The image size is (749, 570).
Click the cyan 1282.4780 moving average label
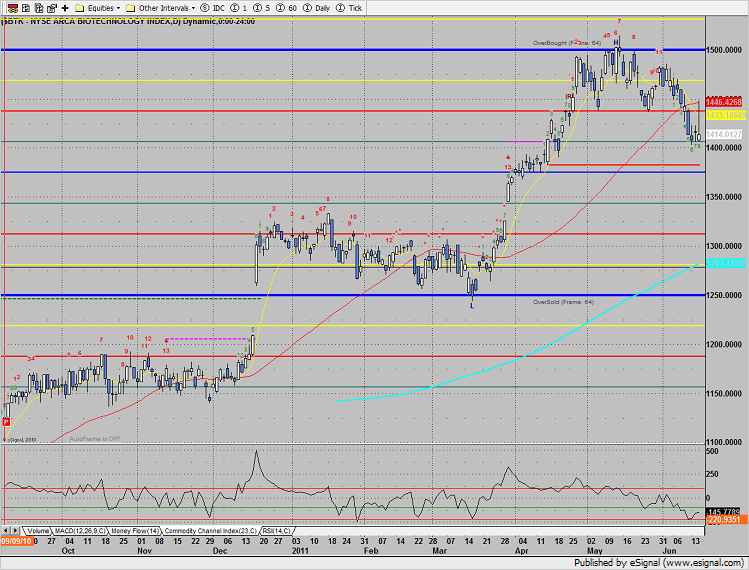coord(726,263)
